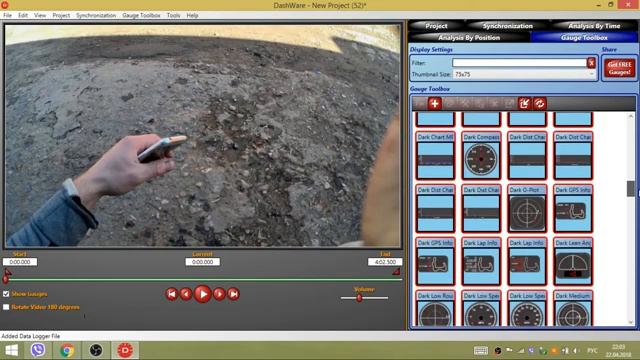Open the Synchronization menu
Viewport: 640px width, 360px height.
pyautogui.click(x=96, y=15)
